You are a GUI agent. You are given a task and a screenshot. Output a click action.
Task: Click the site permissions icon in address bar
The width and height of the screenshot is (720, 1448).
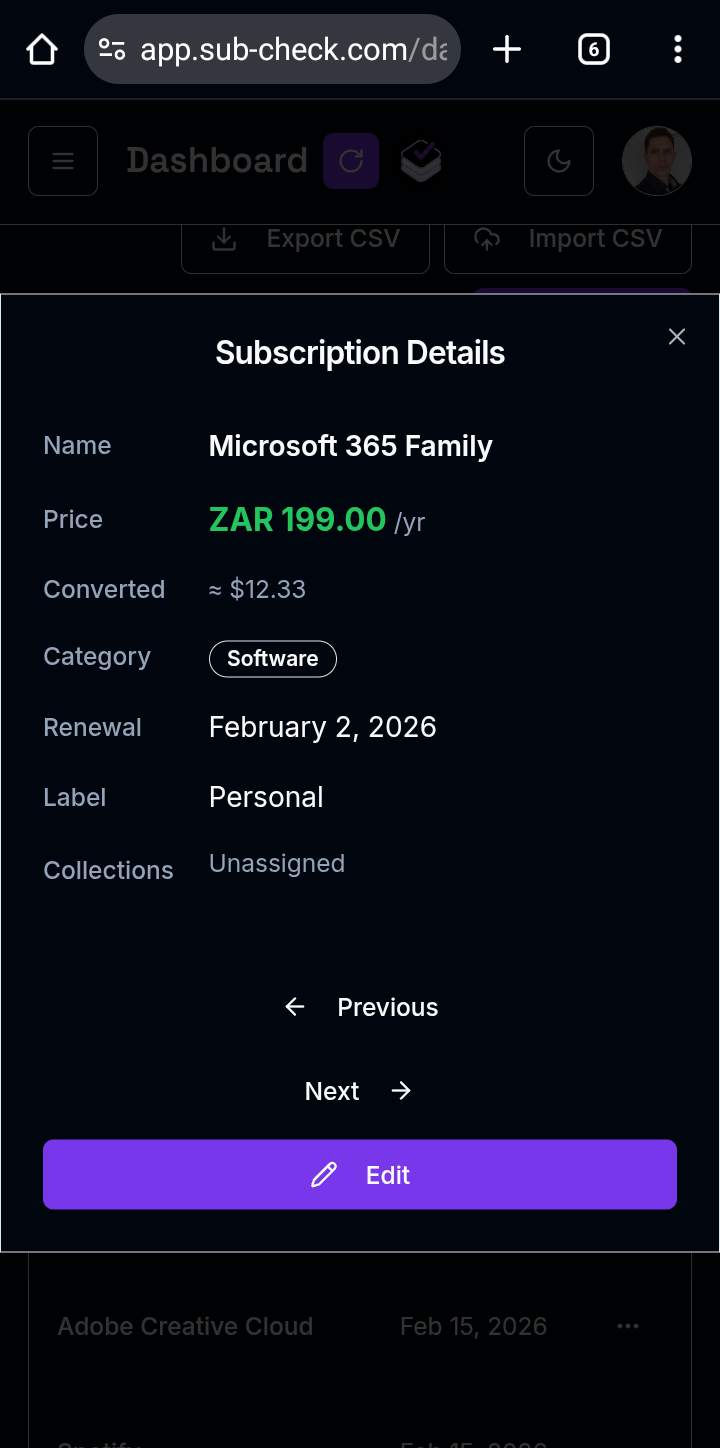[x=113, y=48]
